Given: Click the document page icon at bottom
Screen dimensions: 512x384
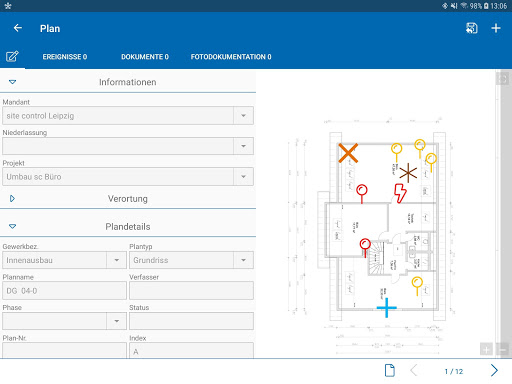Looking at the screenshot, I should [x=390, y=370].
